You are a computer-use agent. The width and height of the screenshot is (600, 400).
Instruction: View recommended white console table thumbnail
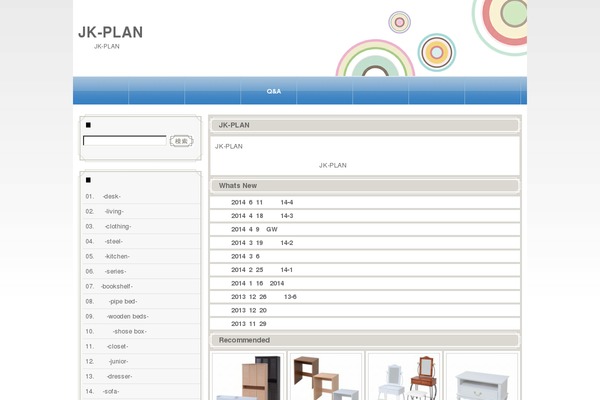coord(482,377)
